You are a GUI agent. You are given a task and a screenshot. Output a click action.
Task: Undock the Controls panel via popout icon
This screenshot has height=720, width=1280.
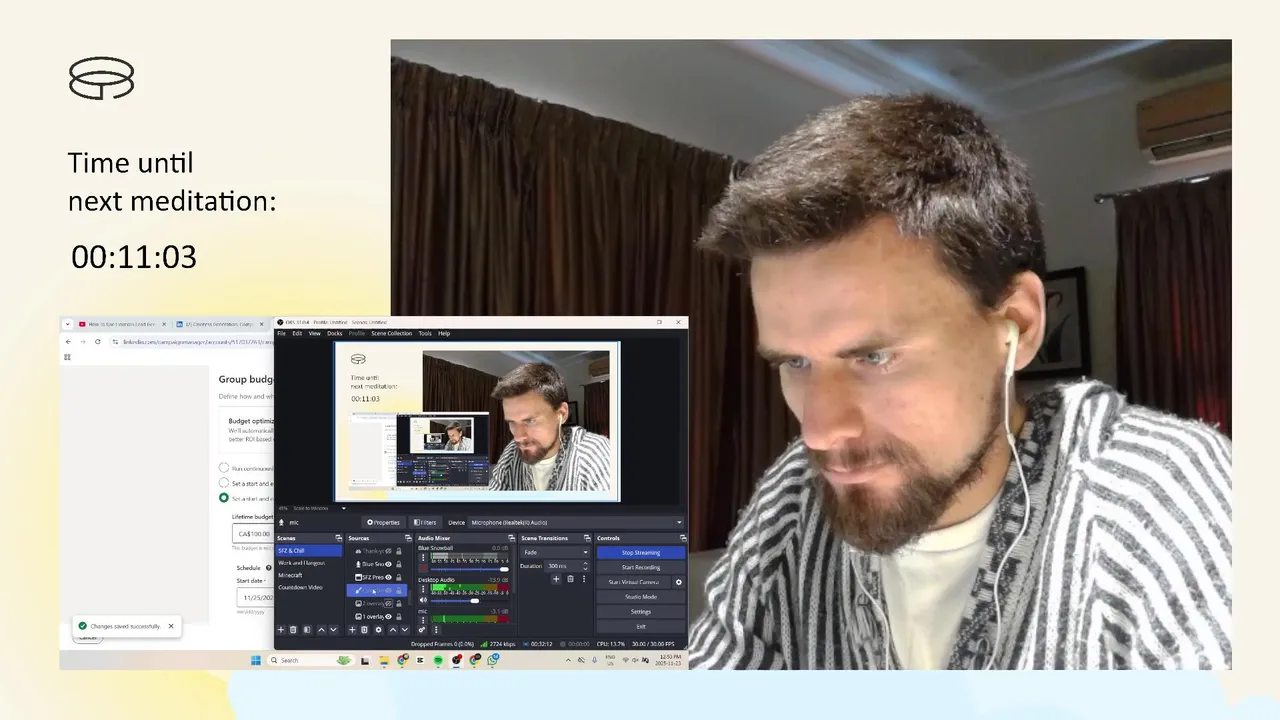[683, 538]
